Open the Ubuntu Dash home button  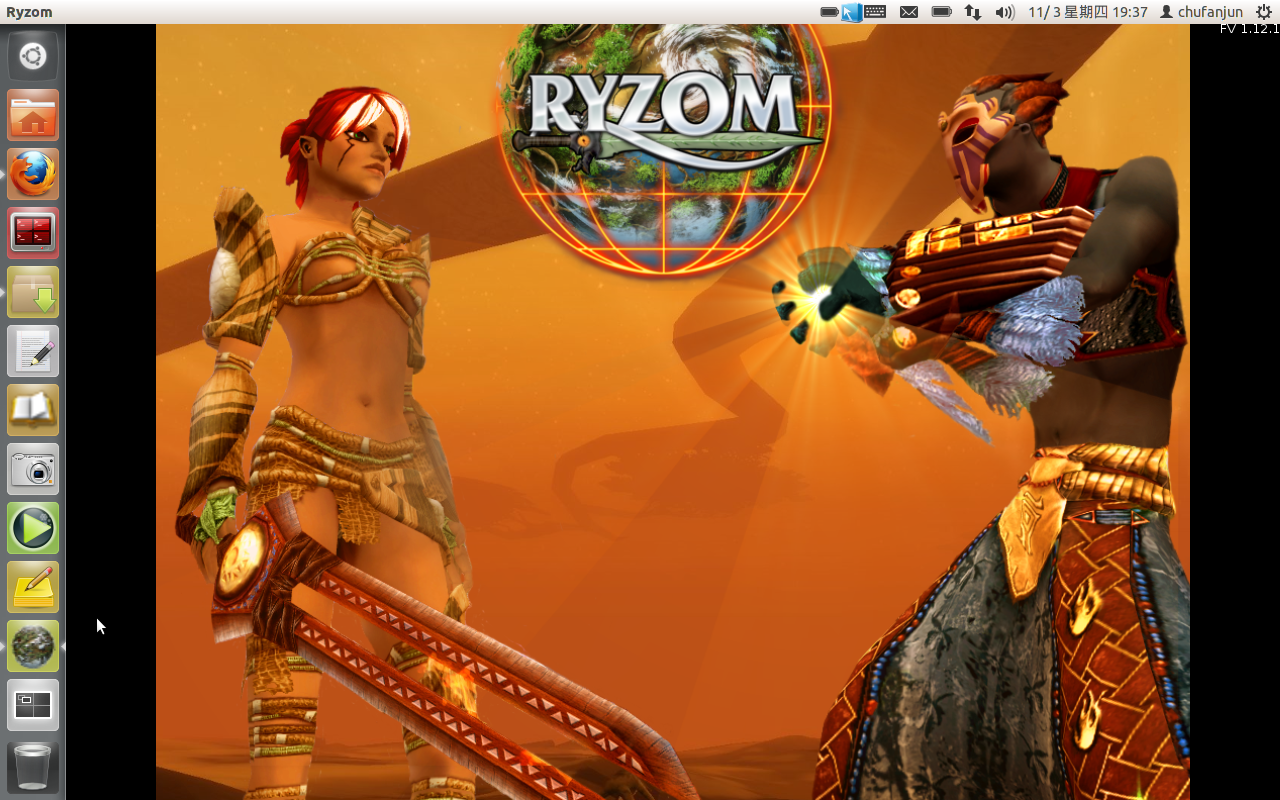[33, 56]
